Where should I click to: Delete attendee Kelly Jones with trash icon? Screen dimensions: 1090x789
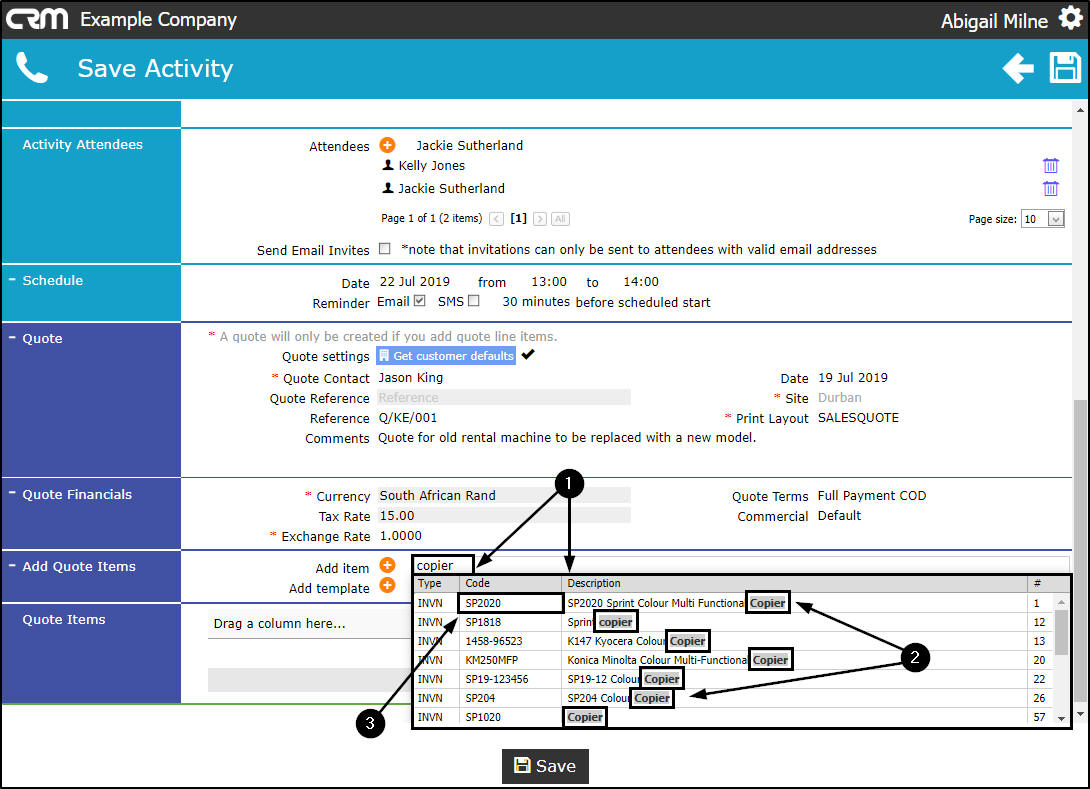1050,165
